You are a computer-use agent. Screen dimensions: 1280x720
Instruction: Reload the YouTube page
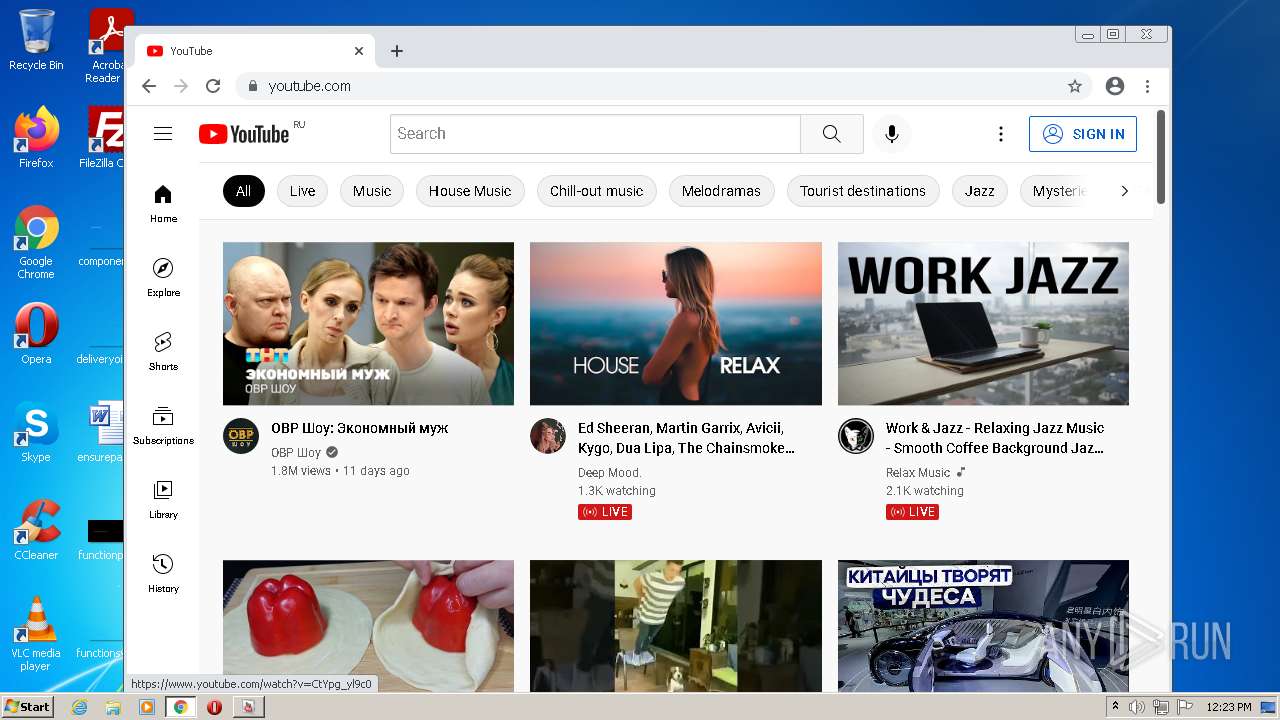(x=212, y=86)
